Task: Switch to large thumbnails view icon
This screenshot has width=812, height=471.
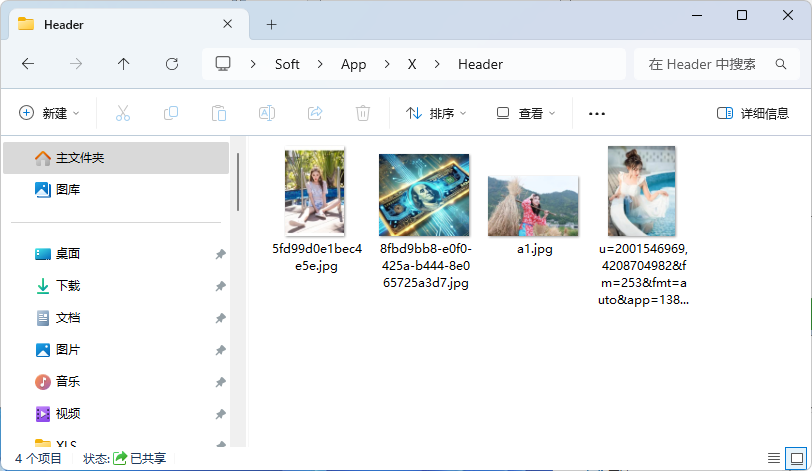Action: point(796,458)
